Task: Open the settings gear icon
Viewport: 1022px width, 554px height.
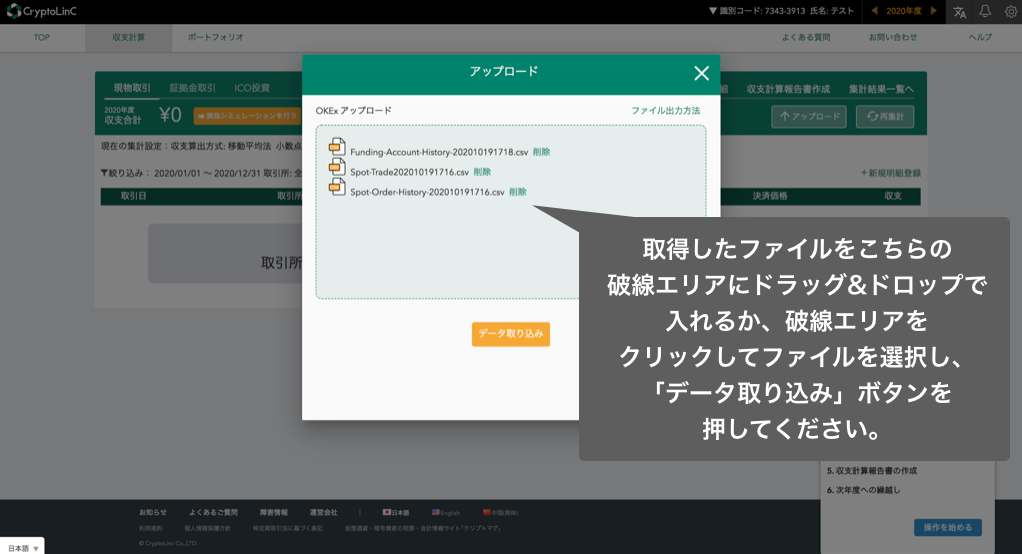Action: click(1010, 12)
